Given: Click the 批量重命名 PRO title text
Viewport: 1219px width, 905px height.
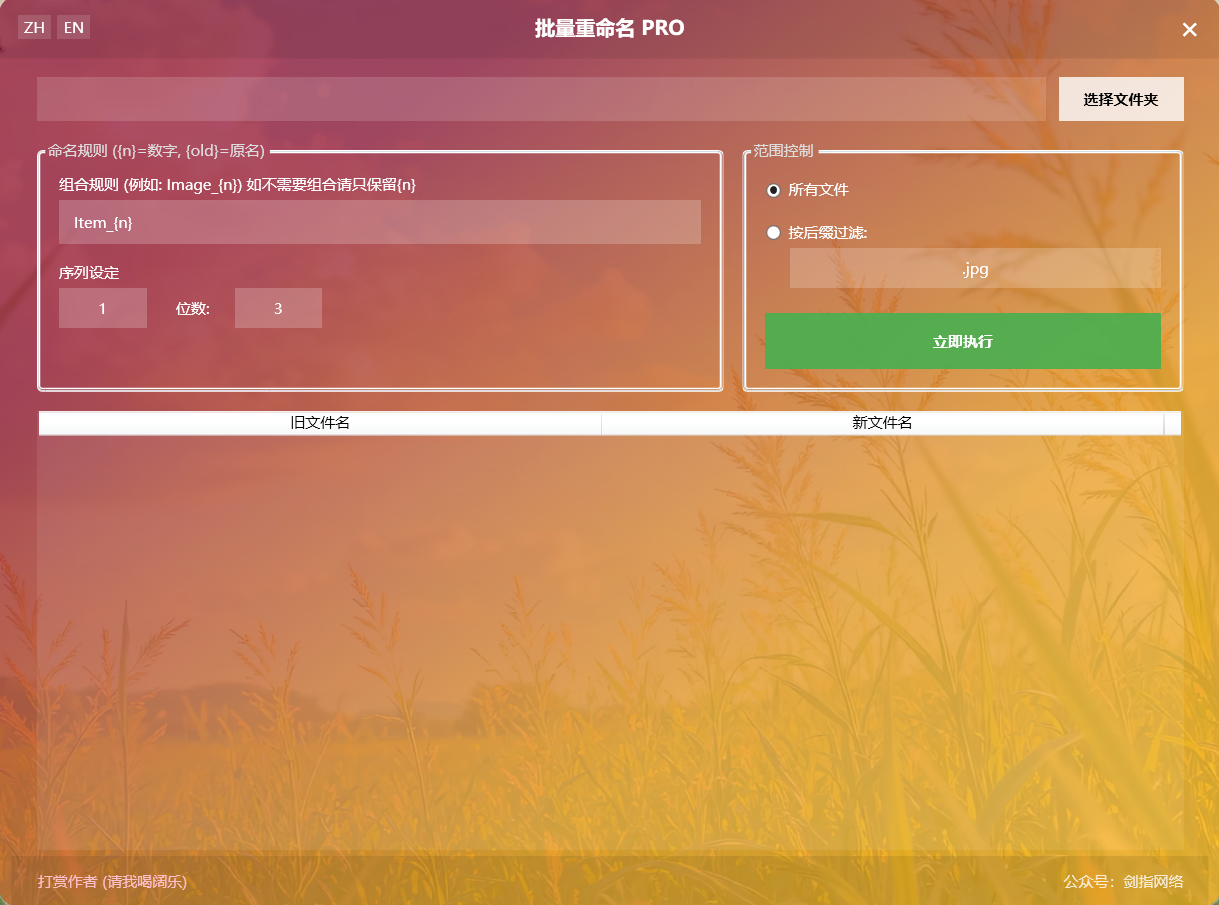Looking at the screenshot, I should pyautogui.click(x=609, y=29).
